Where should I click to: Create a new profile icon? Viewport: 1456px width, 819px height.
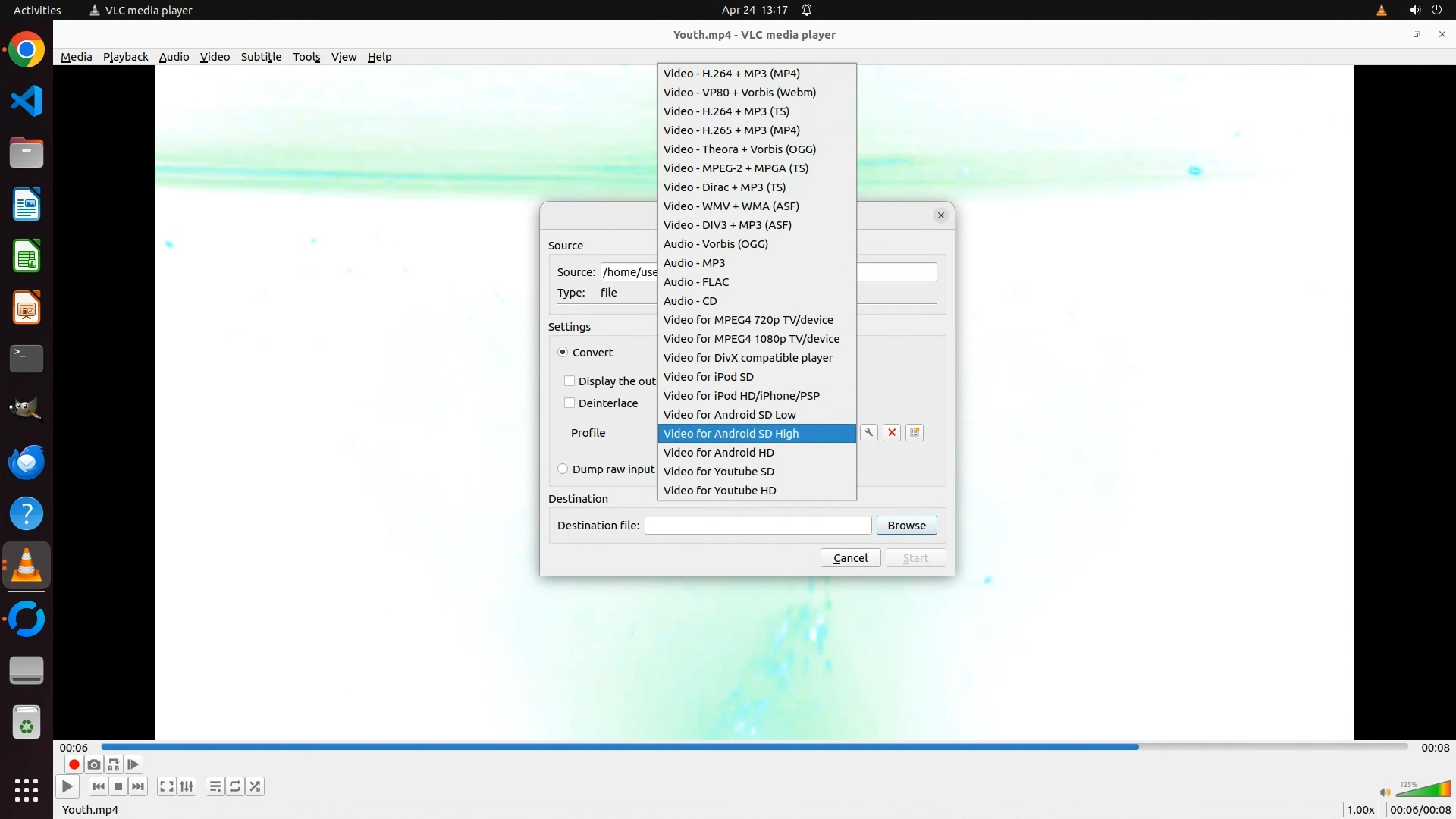(x=915, y=432)
